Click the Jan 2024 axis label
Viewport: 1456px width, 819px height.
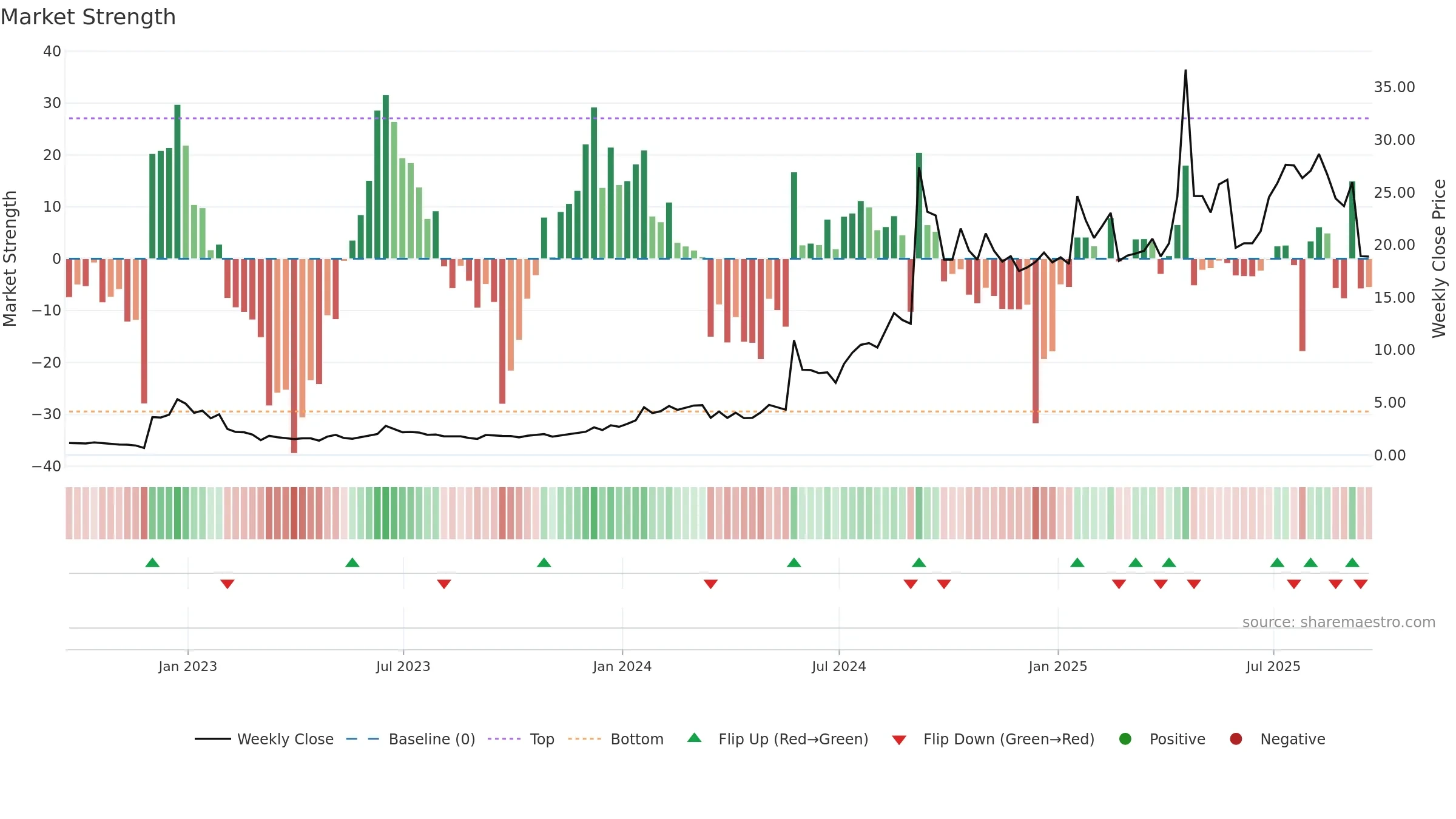click(x=622, y=667)
